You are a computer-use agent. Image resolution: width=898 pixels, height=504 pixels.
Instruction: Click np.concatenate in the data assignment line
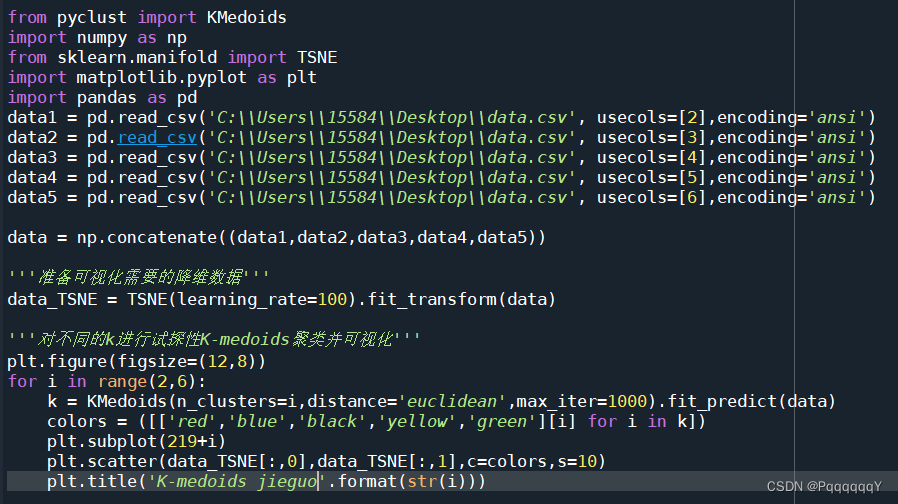[x=147, y=238]
